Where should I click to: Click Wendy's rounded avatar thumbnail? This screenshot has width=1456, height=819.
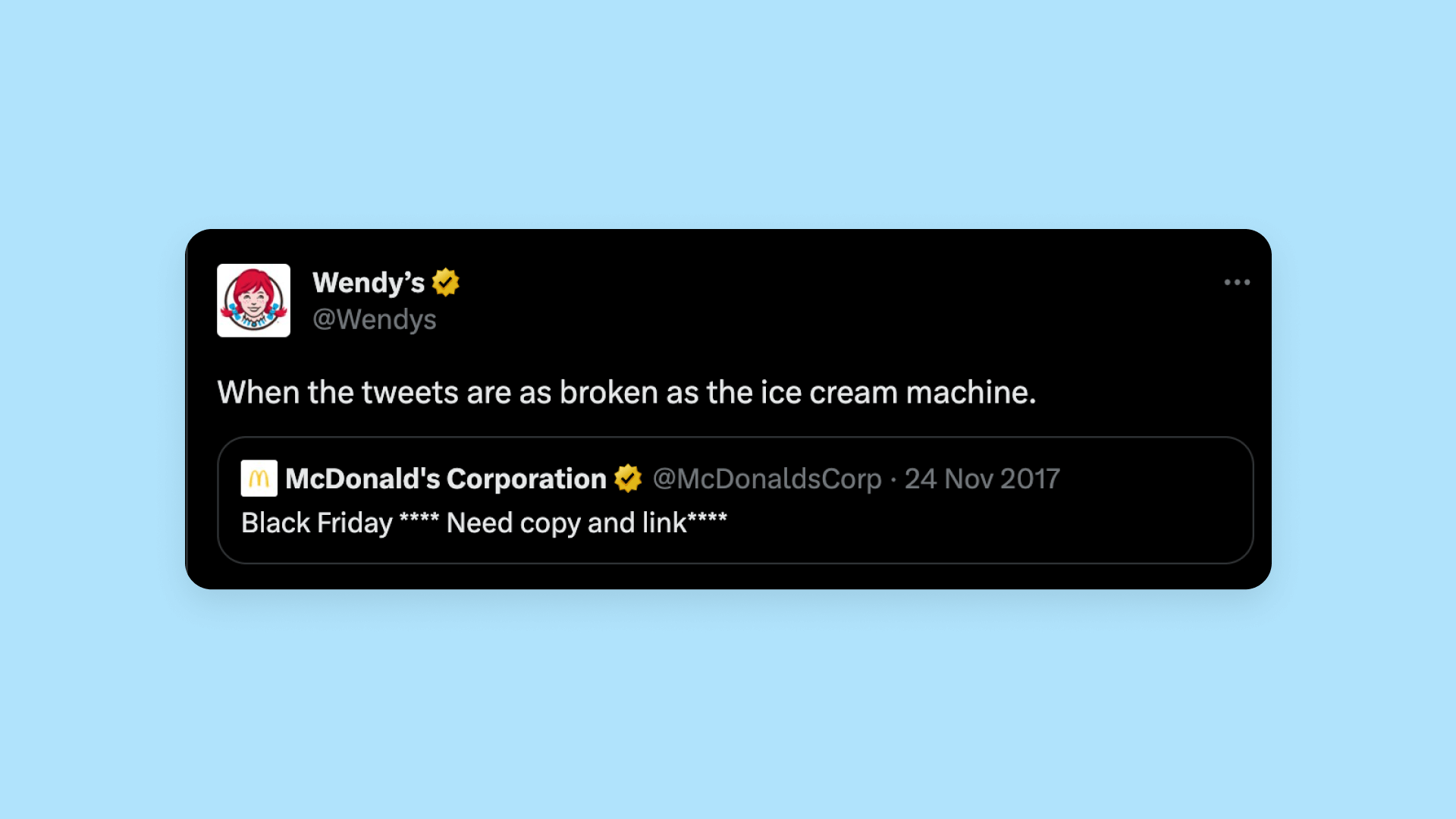tap(254, 300)
